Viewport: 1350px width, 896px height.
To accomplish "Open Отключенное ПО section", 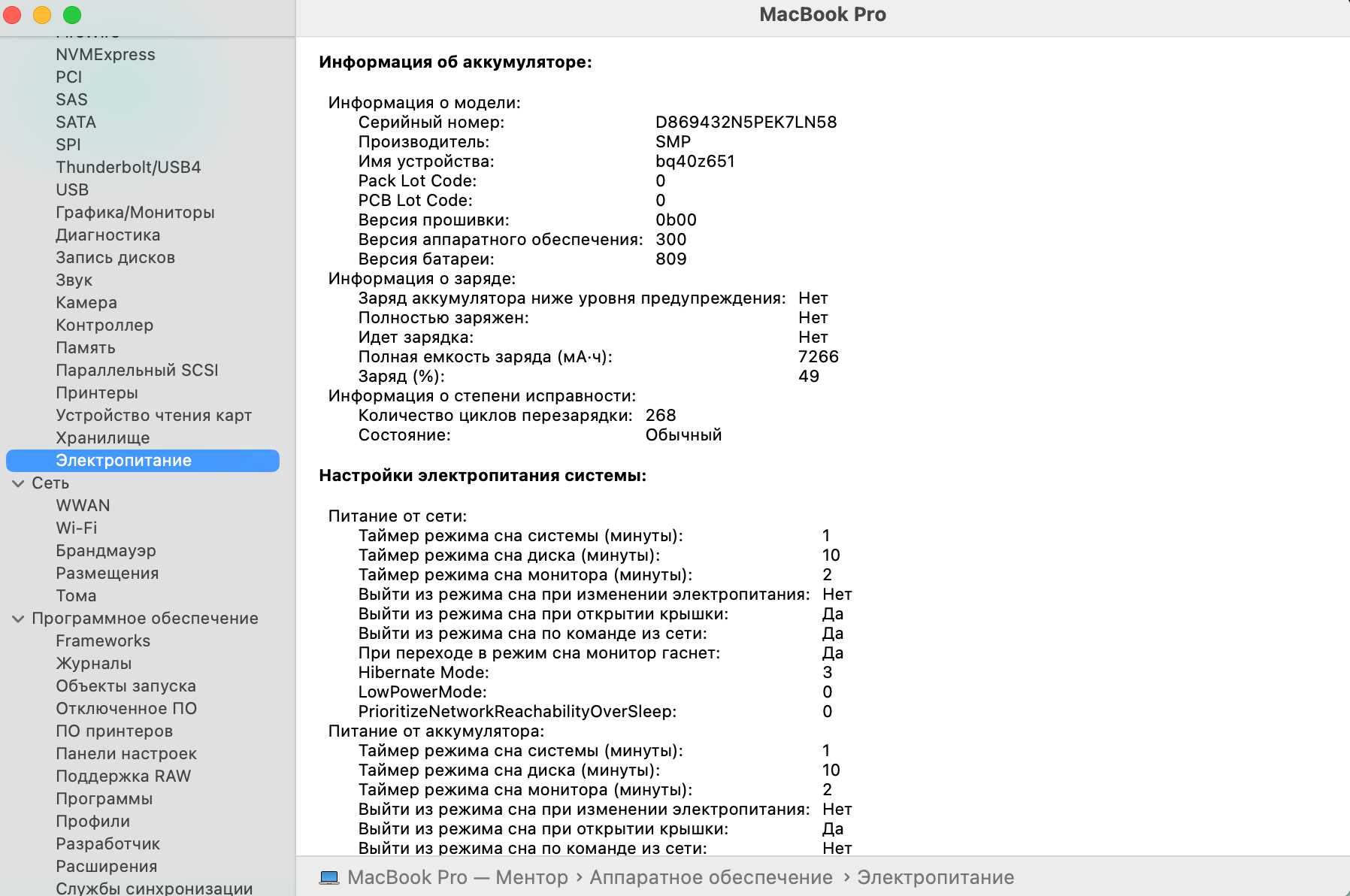I will pyautogui.click(x=126, y=709).
